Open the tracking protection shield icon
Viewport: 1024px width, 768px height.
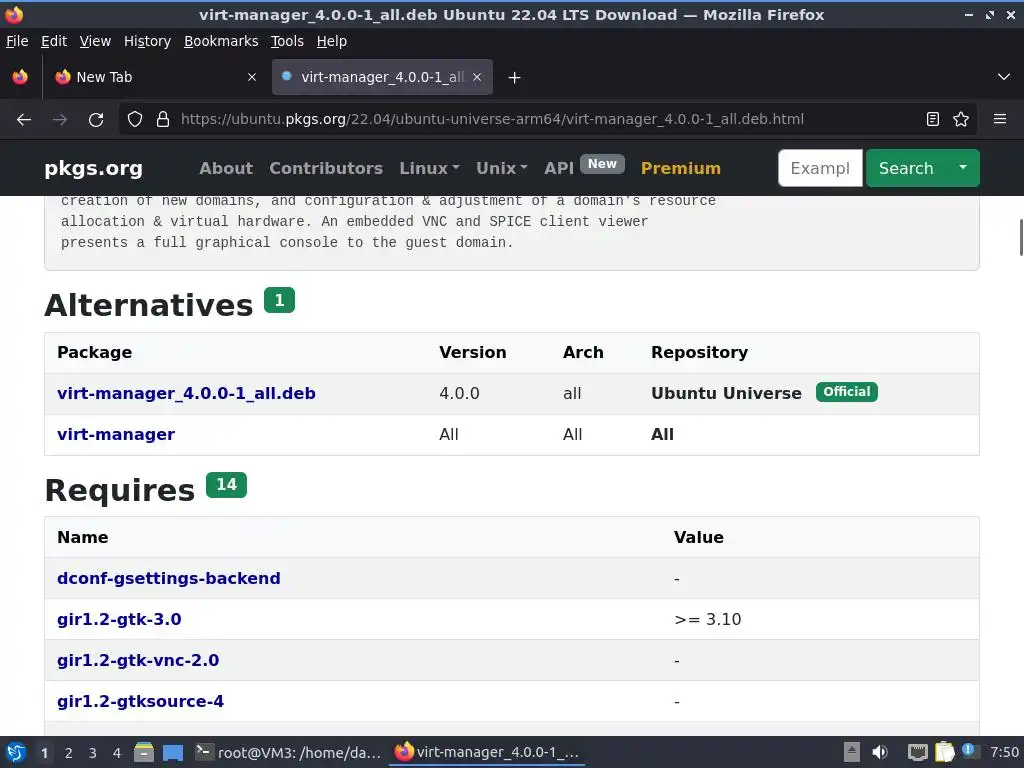point(135,120)
